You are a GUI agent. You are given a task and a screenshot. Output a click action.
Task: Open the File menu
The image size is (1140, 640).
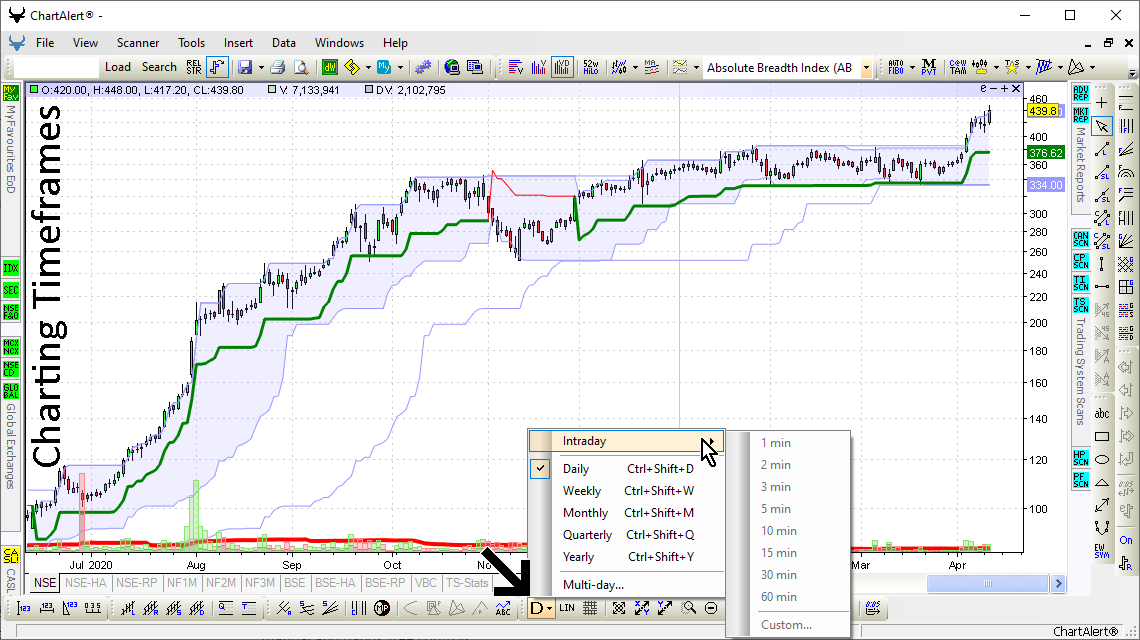tap(45, 43)
